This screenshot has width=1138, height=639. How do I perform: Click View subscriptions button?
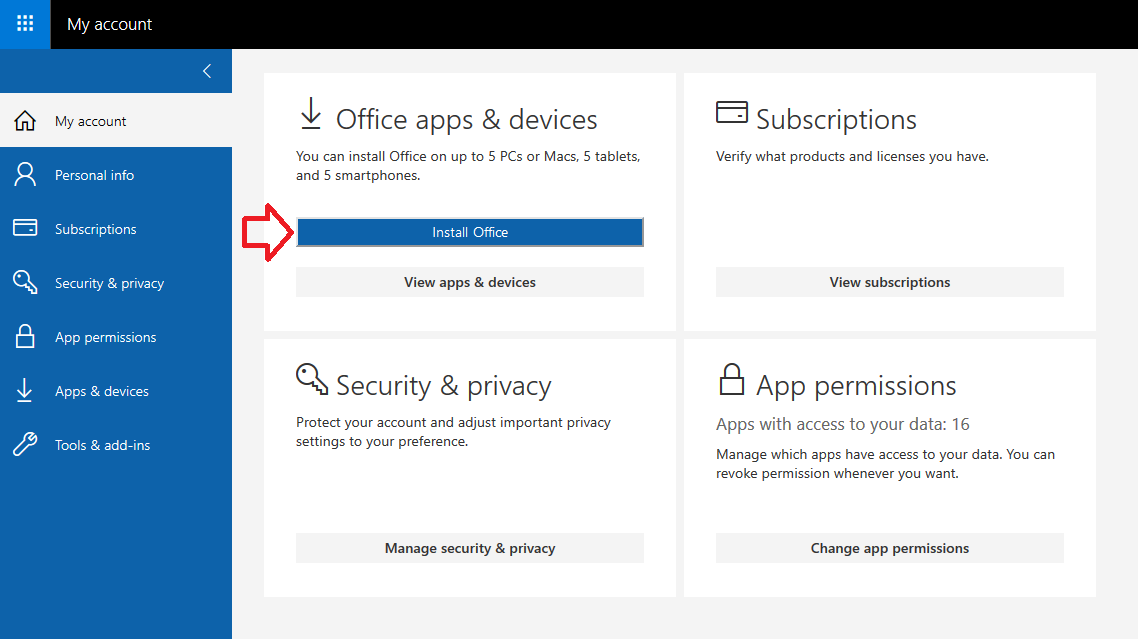click(890, 282)
